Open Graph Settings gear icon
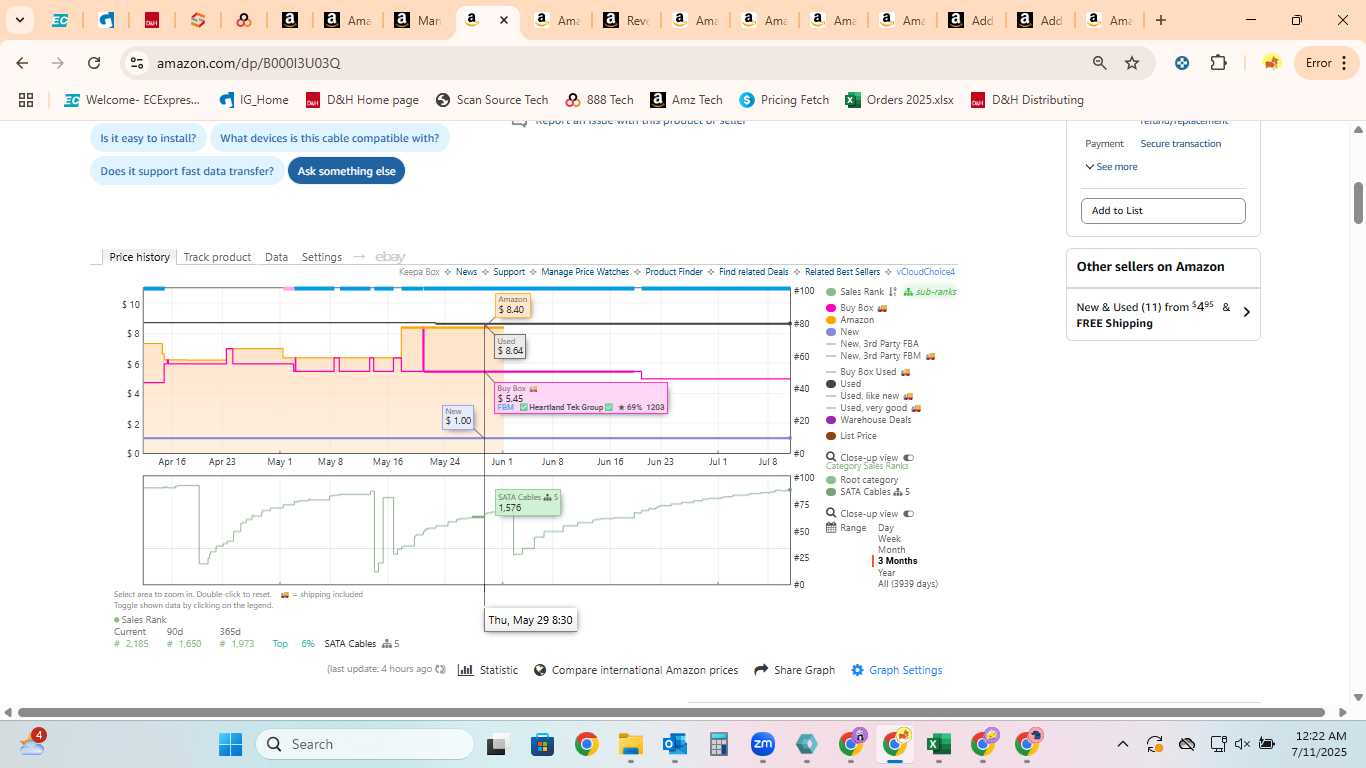Screen dimensions: 1366x768 click(857, 670)
